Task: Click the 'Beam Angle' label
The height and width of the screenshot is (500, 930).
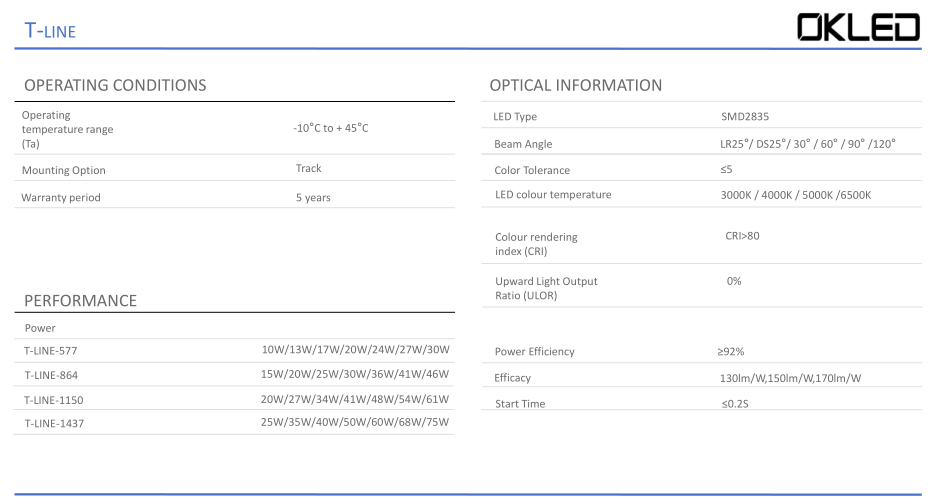Action: [x=523, y=144]
